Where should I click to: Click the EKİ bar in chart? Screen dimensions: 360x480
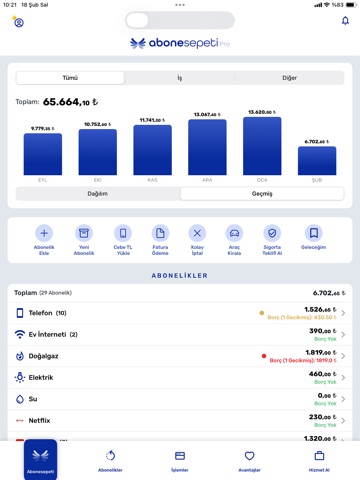click(x=98, y=152)
